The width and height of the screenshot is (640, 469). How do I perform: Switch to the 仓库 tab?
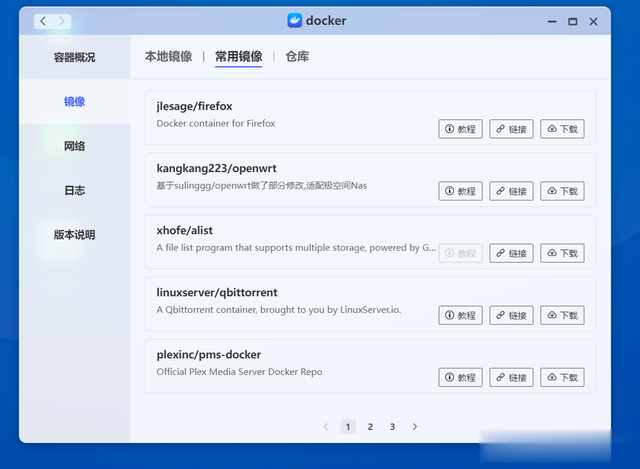point(297,56)
